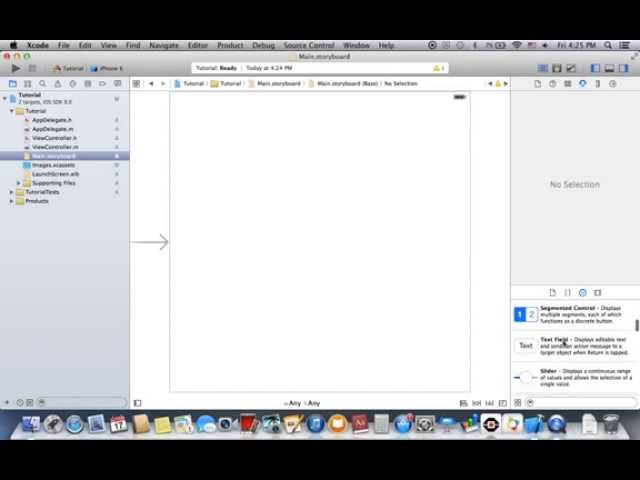
Task: Open the Source Control menu
Action: 309,45
